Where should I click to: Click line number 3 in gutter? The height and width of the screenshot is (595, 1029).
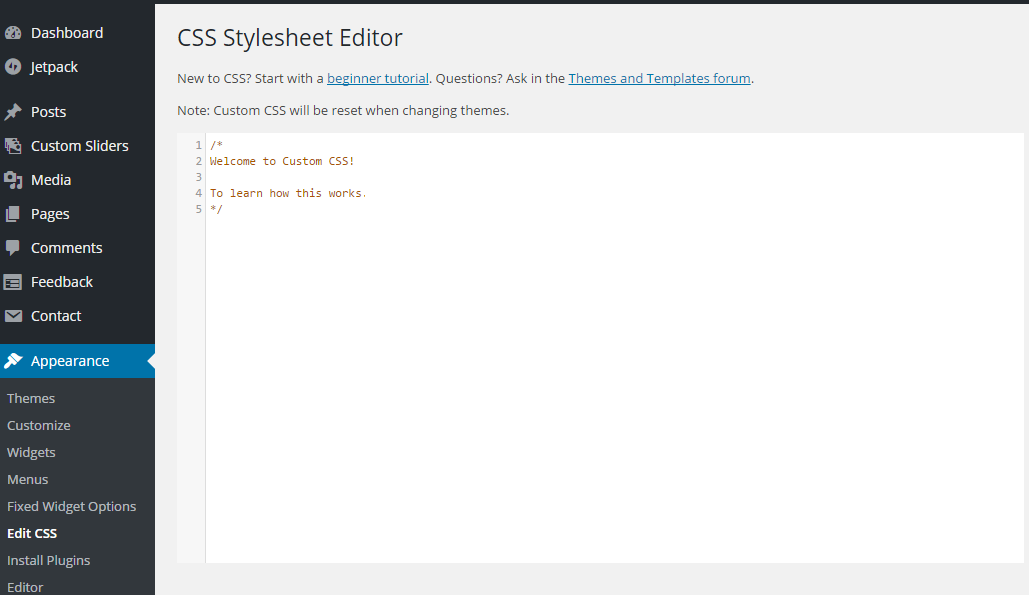point(198,177)
